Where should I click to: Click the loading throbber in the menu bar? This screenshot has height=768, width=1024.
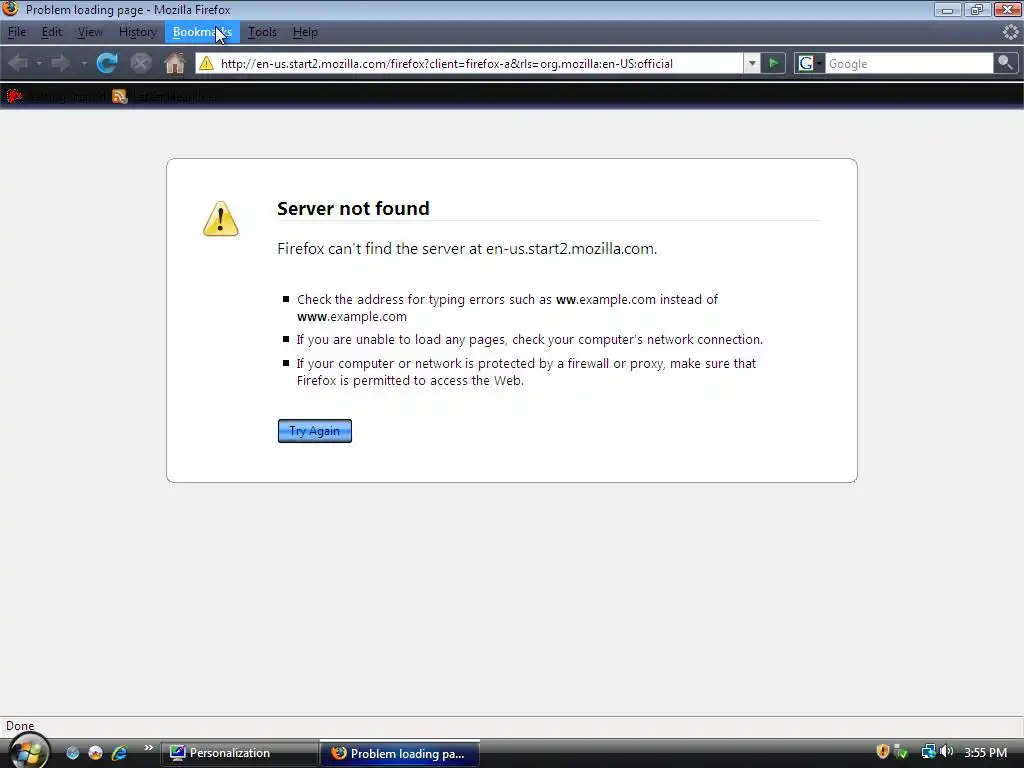[x=1010, y=32]
